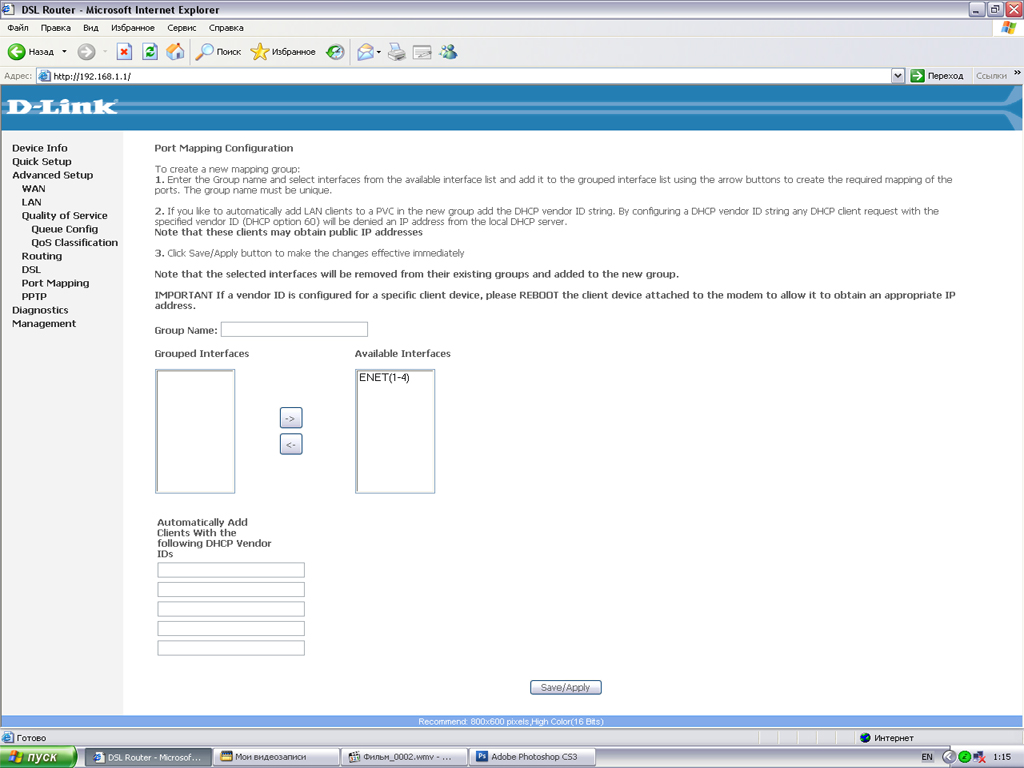Open the Mail icon dropdown arrow

point(379,51)
